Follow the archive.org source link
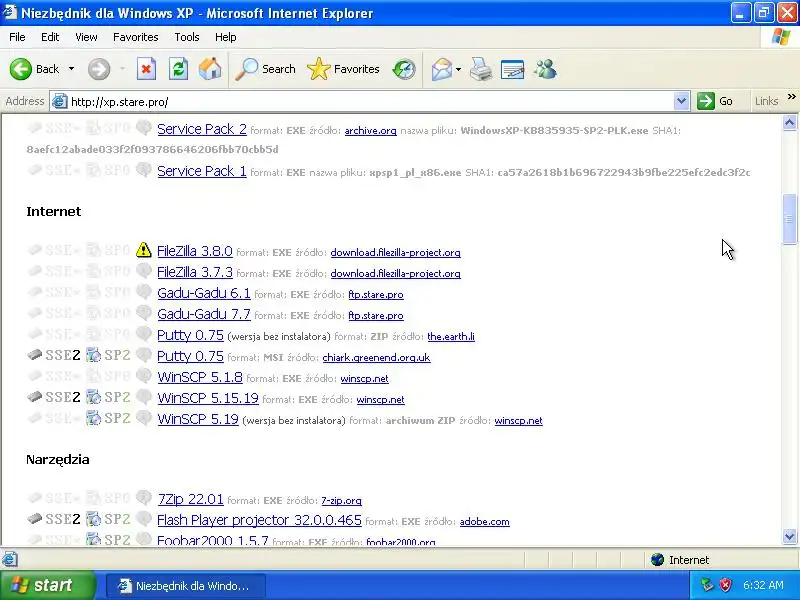Image resolution: width=800 pixels, height=600 pixels. coord(370,131)
